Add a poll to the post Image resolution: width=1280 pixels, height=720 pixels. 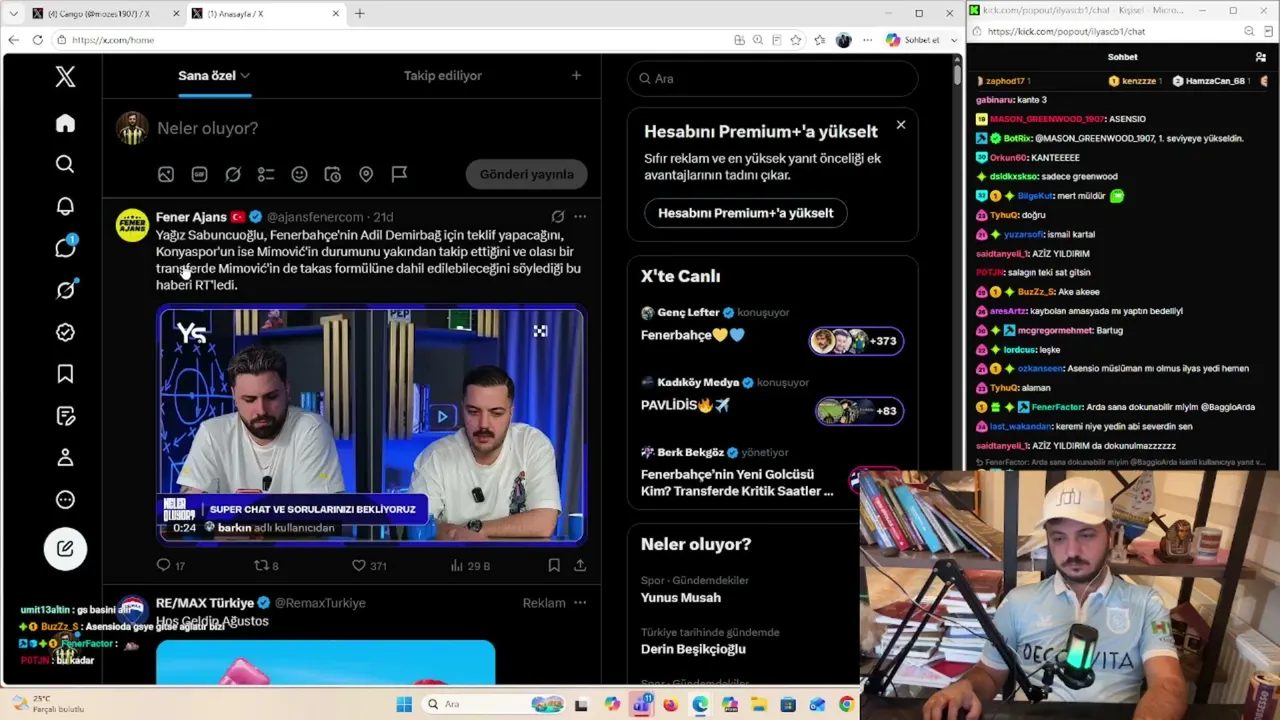(266, 174)
